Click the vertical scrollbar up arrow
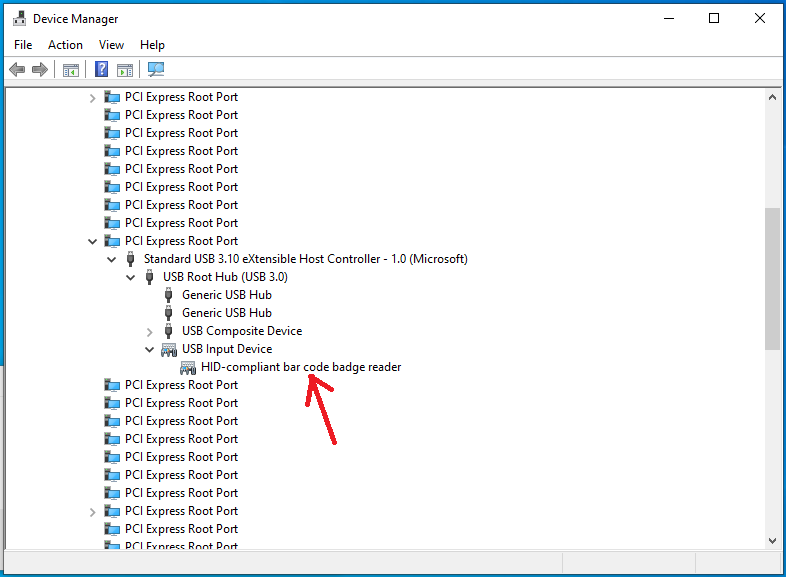The image size is (786, 577). 772,97
